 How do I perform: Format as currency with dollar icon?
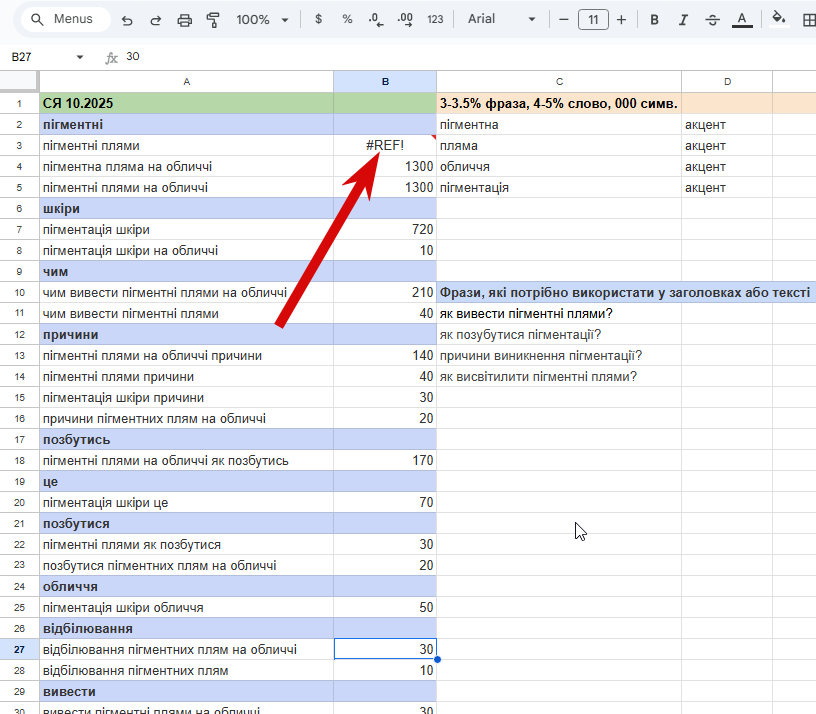click(318, 20)
